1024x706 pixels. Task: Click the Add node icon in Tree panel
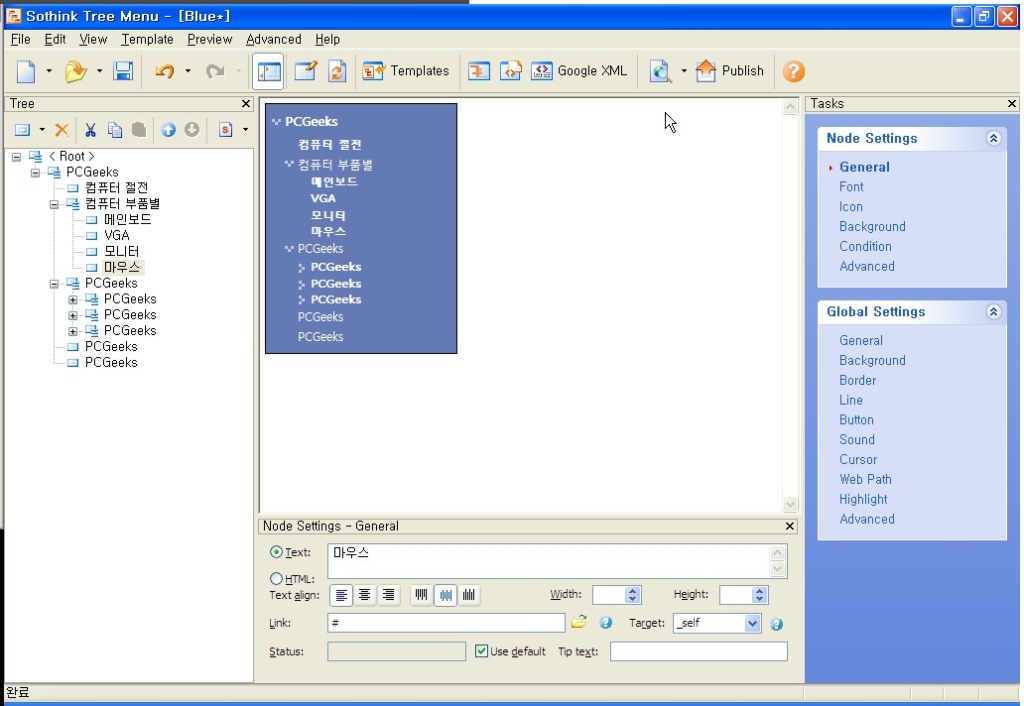click(x=22, y=130)
